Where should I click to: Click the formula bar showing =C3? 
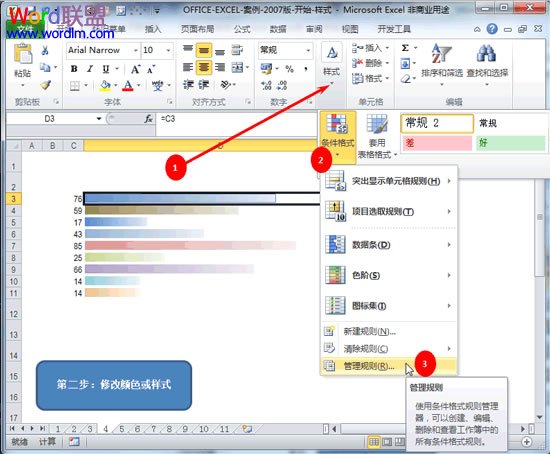[x=237, y=119]
